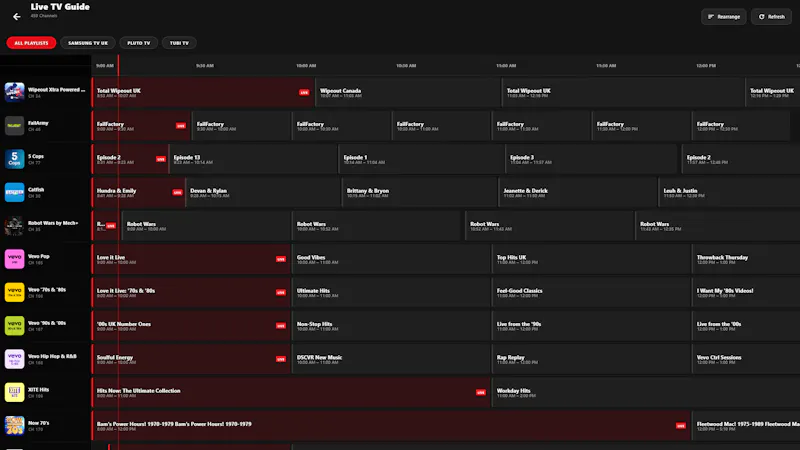Open the Catfish channel logo

(14, 192)
